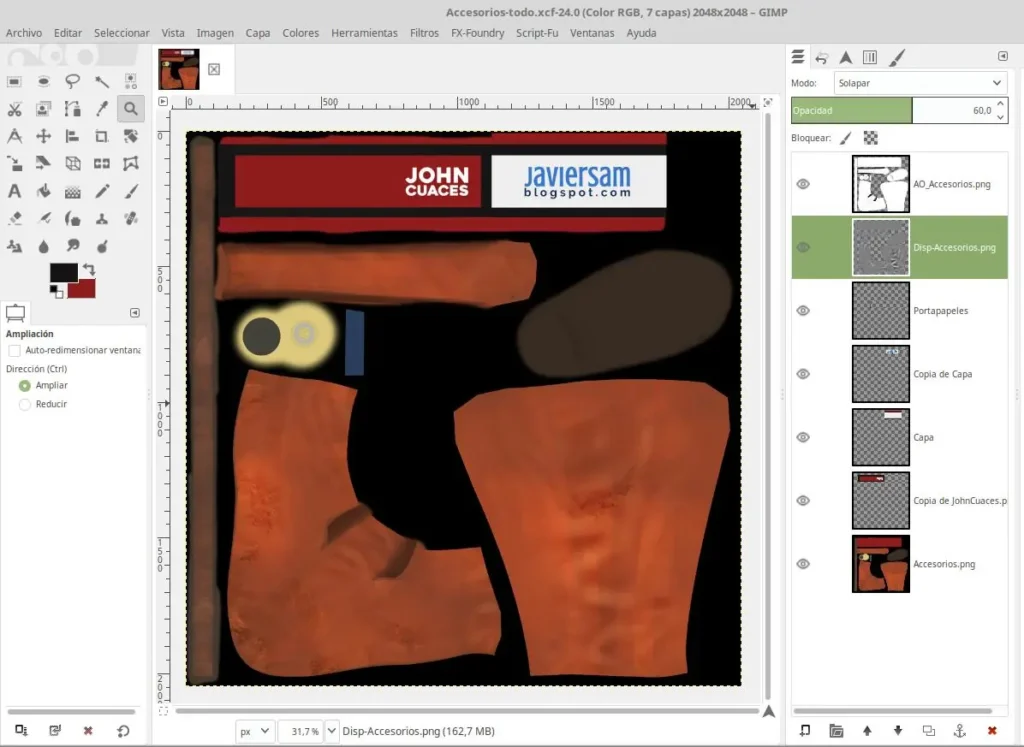Hide the Copia de Capa layer
This screenshot has height=747, width=1024.
[803, 374]
